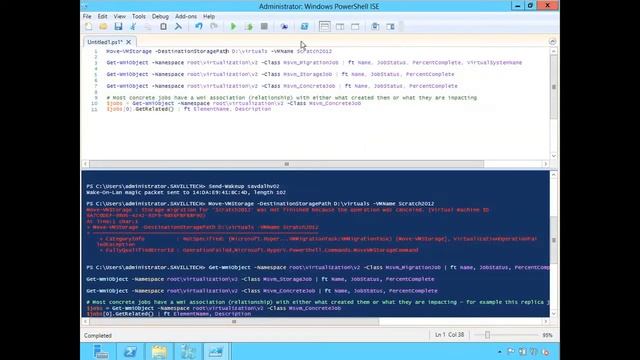
Task: Undo last edit with blue arrow icon
Action: coord(199,27)
